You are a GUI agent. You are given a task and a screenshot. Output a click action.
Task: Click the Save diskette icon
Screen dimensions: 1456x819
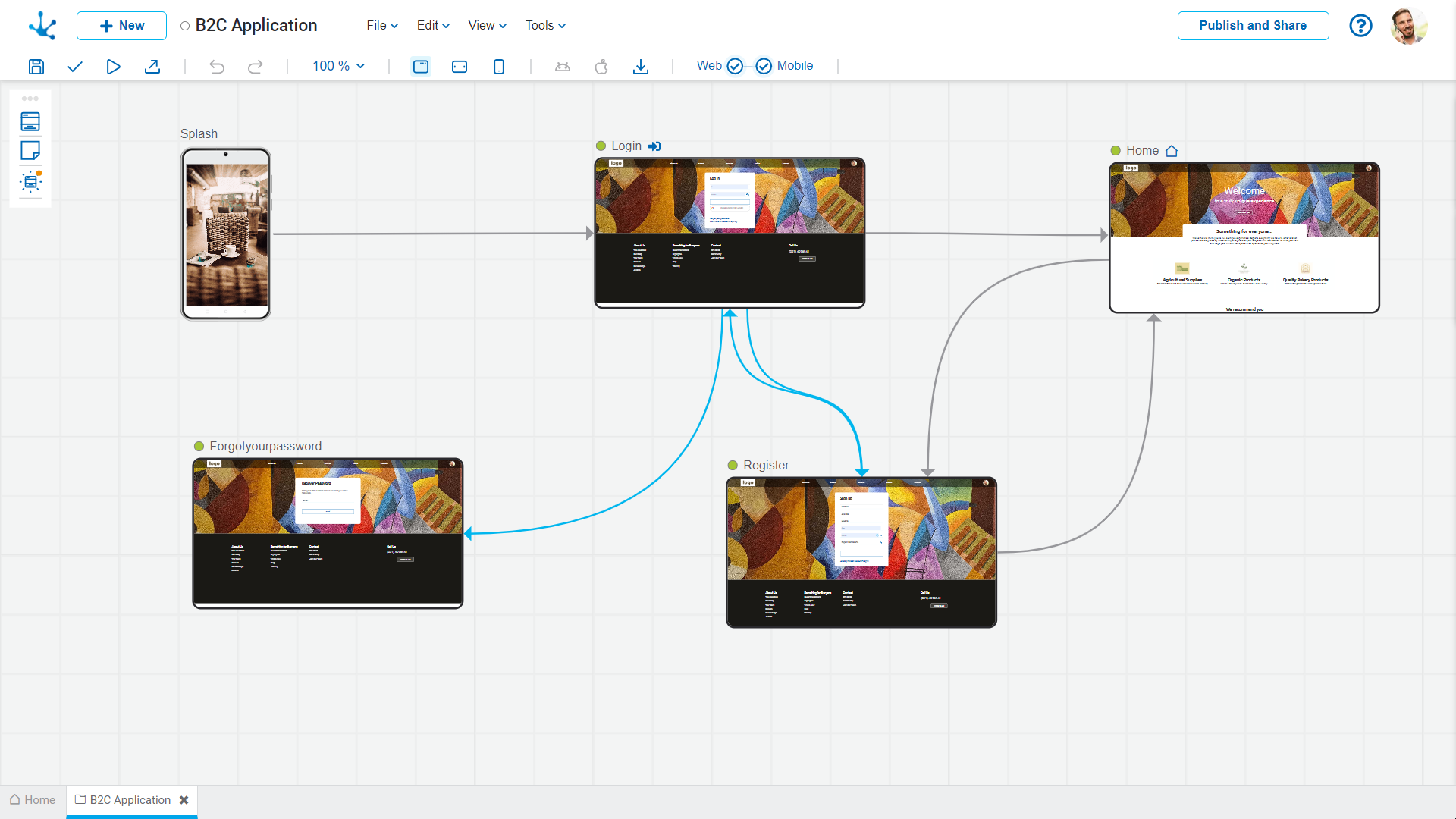point(36,67)
